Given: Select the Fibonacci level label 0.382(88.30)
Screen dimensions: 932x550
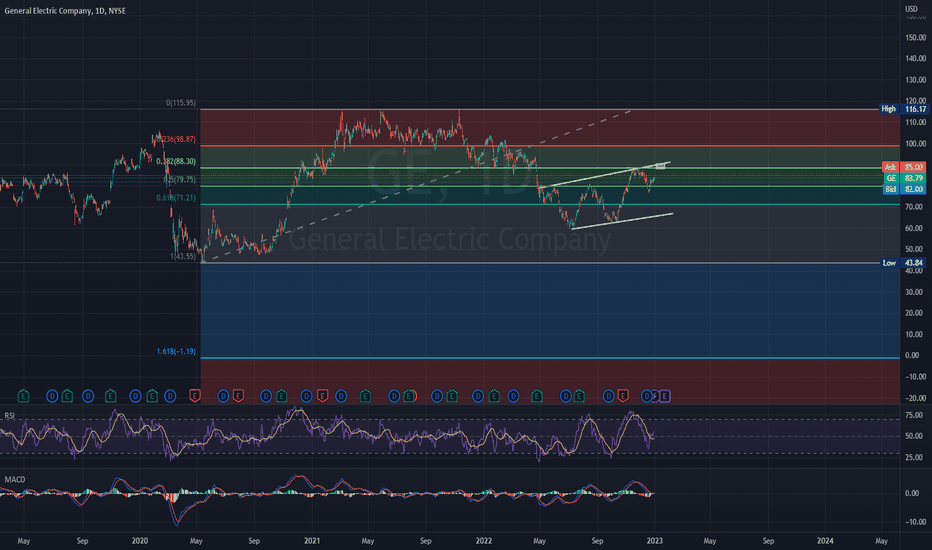Looking at the screenshot, I should tap(176, 162).
